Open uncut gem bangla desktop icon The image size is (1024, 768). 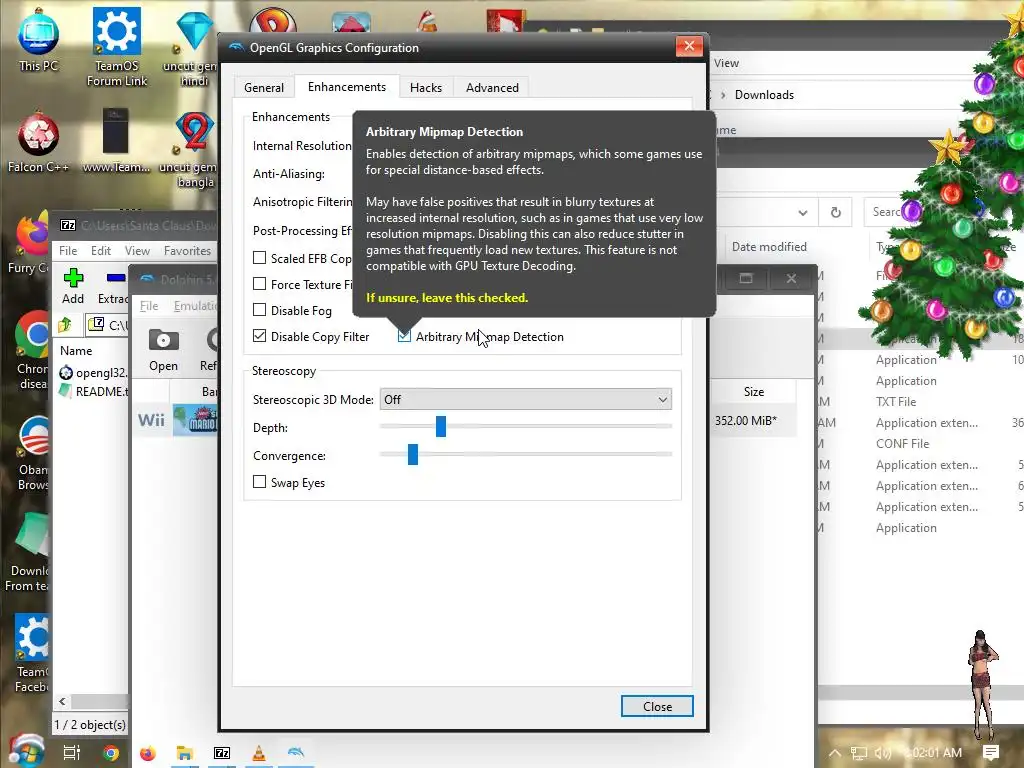193,150
